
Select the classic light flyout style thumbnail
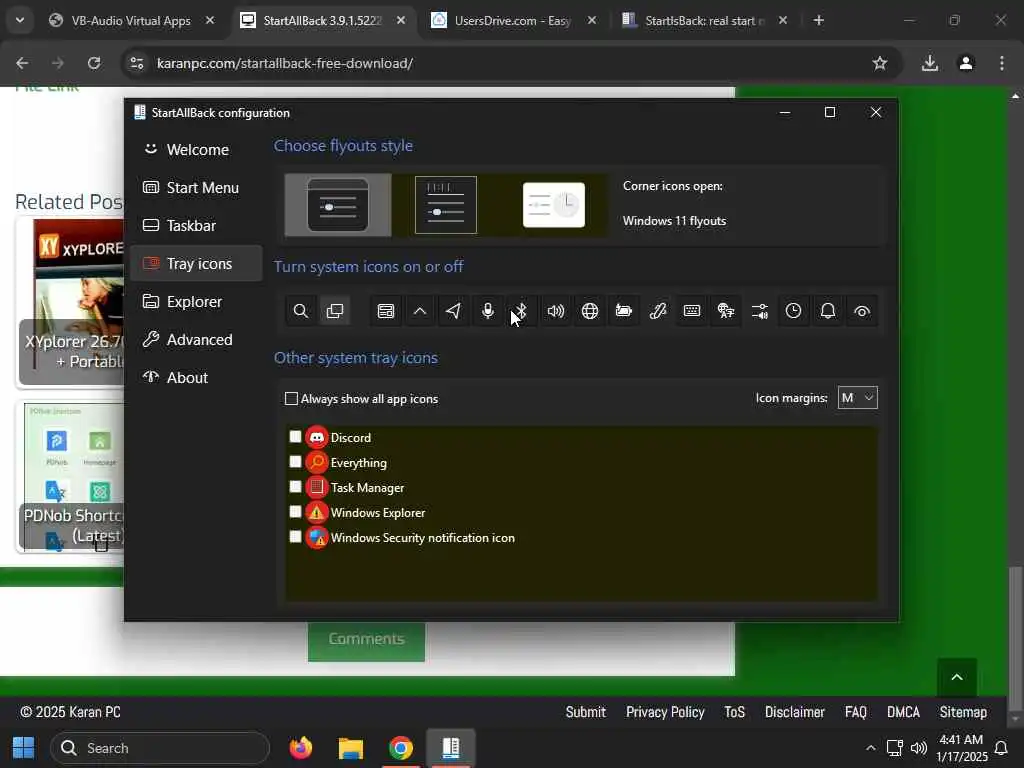tap(554, 205)
